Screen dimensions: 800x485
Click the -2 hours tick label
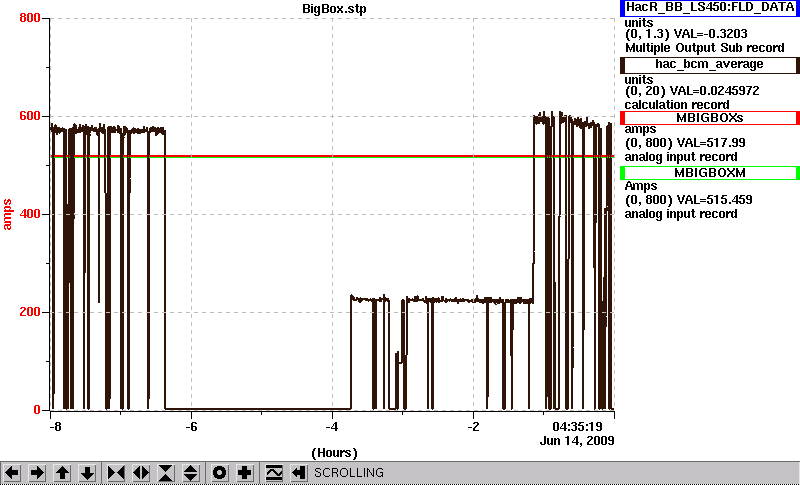pyautogui.click(x=473, y=426)
